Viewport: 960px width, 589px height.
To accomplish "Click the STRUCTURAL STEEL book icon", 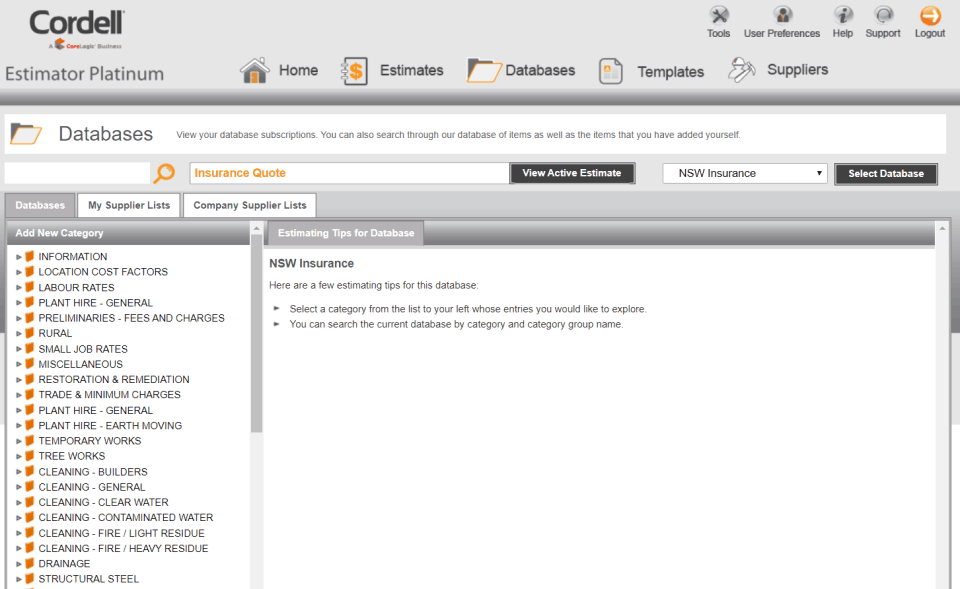I will click(29, 579).
